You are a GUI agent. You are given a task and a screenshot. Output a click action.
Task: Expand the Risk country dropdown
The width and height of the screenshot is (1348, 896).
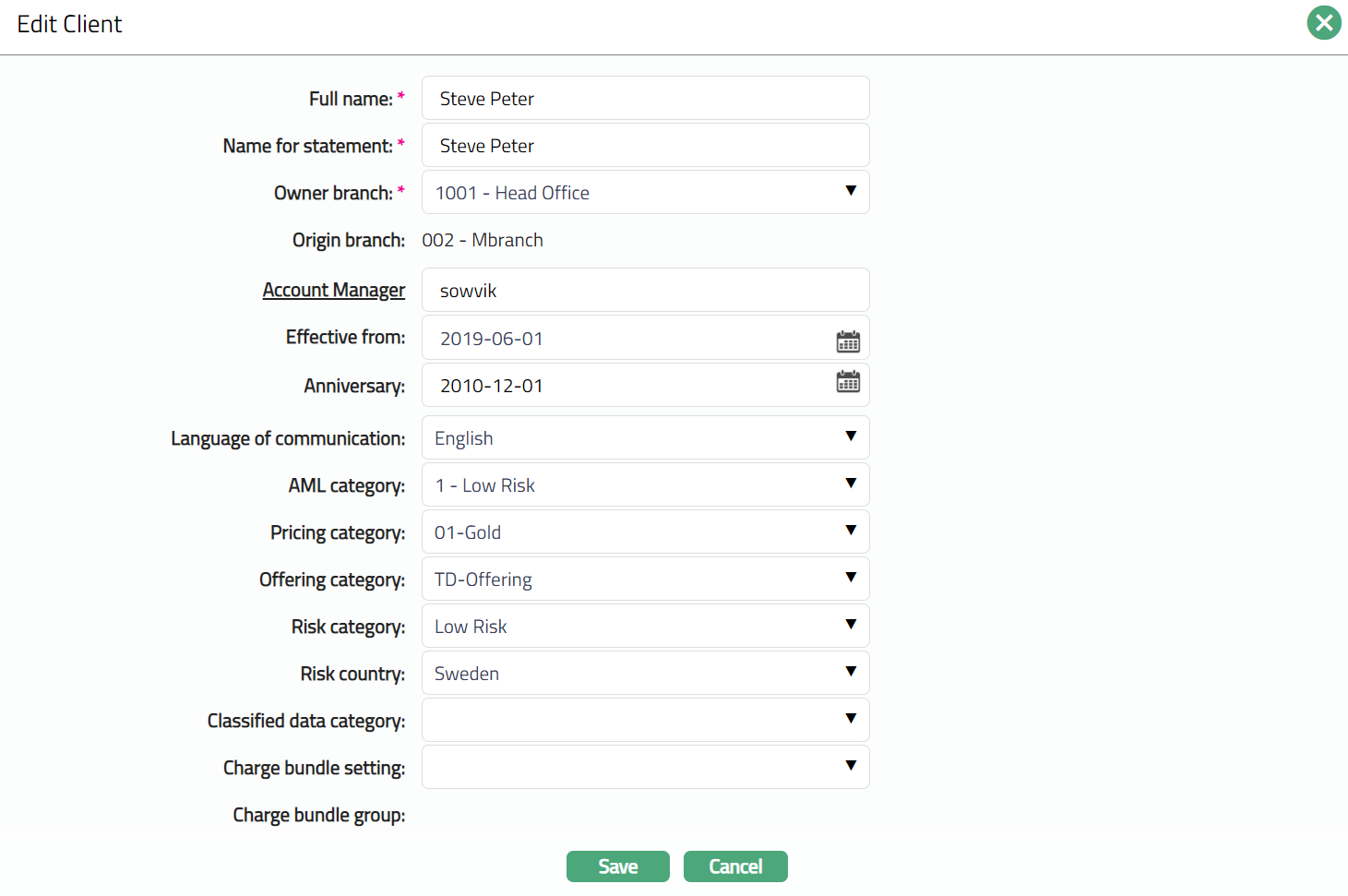(x=645, y=674)
